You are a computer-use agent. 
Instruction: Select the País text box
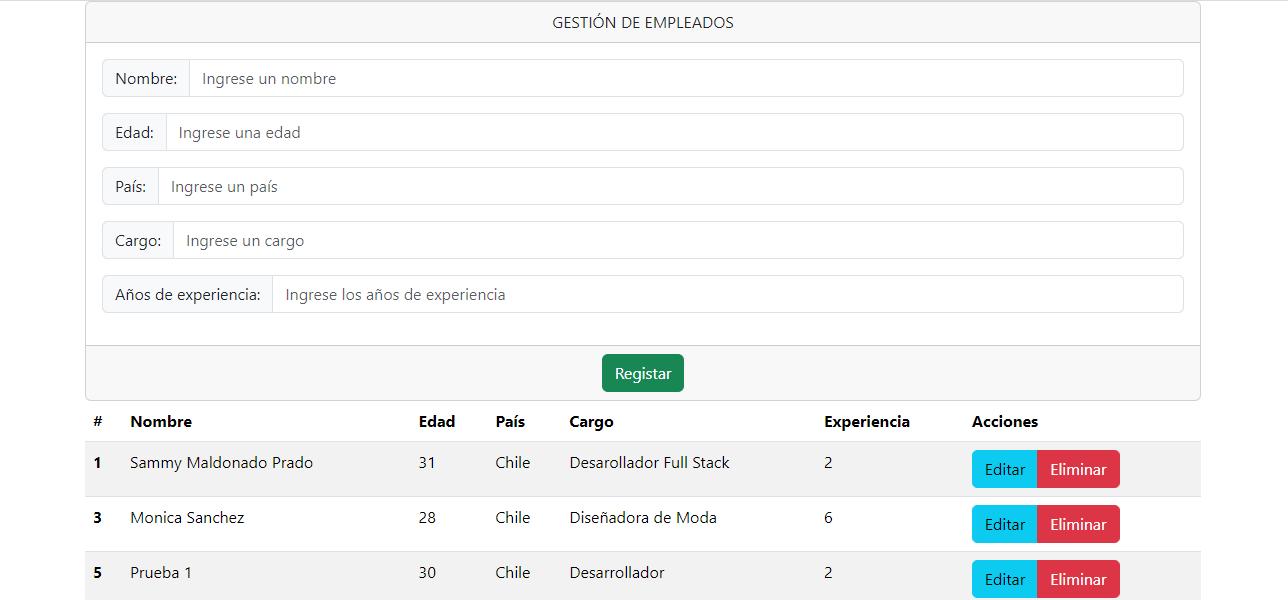click(x=670, y=186)
